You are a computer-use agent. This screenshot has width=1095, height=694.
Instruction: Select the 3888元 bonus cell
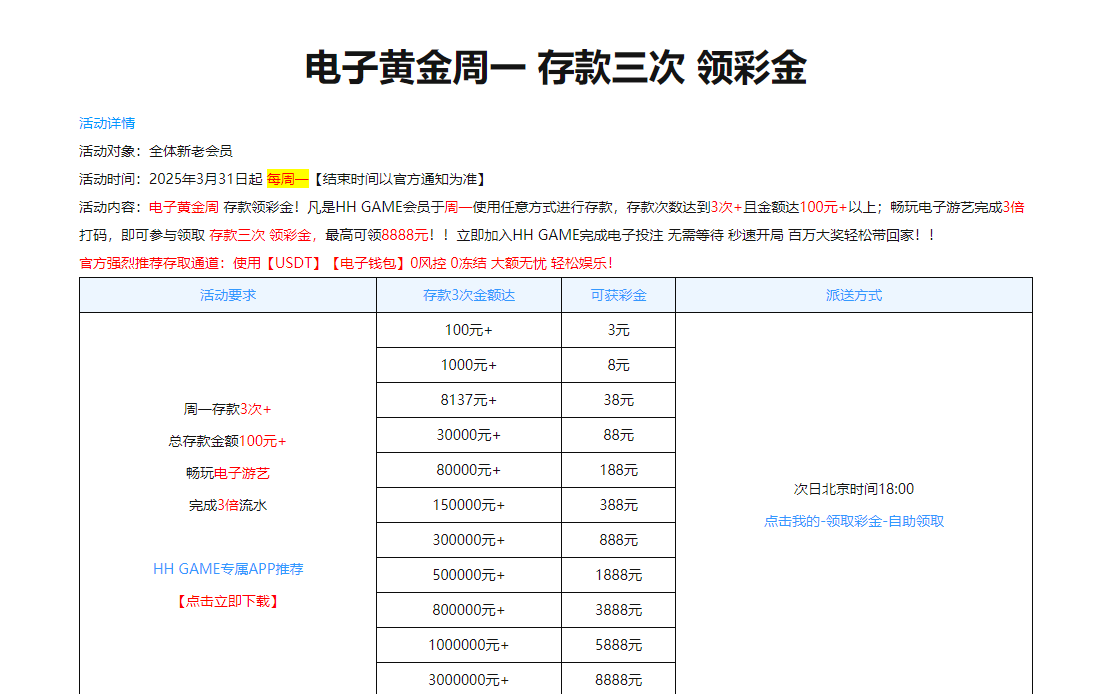point(618,610)
